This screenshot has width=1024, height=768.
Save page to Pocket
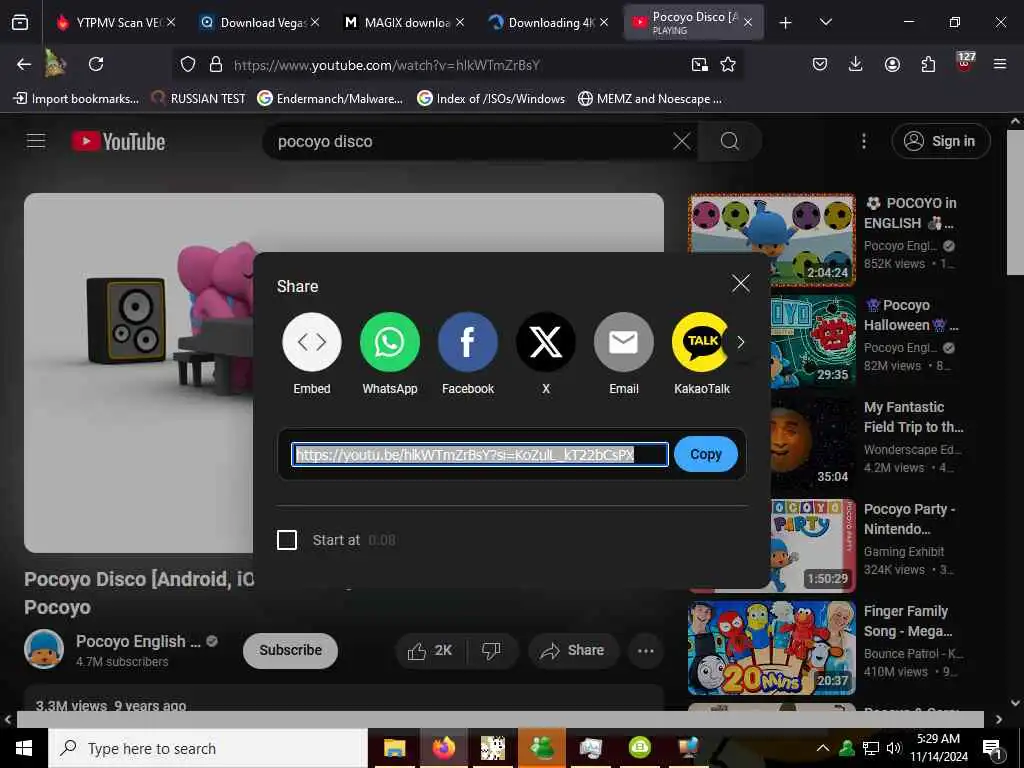click(x=820, y=64)
